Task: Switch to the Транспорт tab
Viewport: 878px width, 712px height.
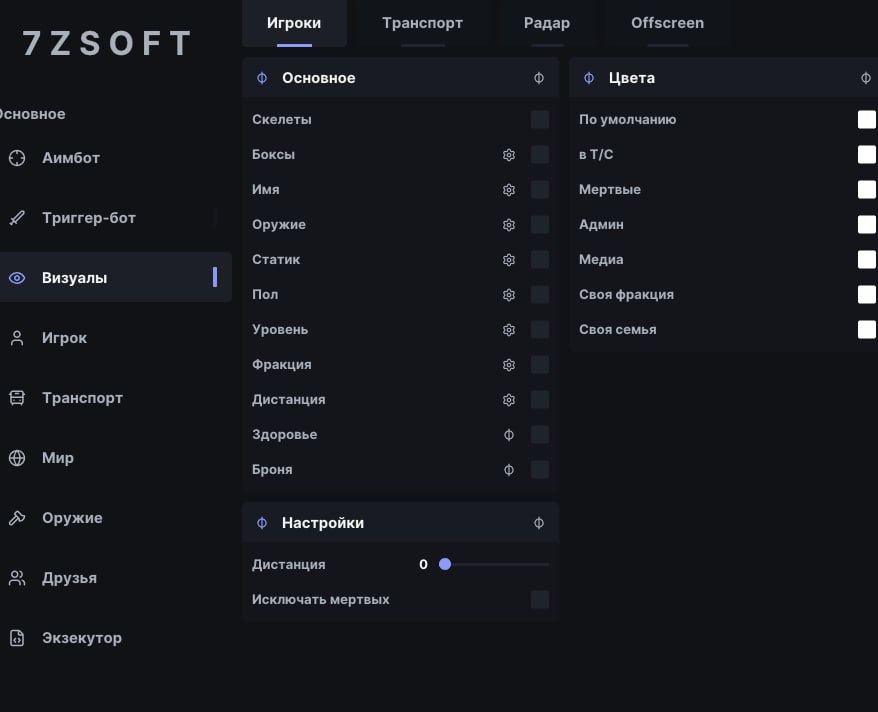Action: tap(422, 24)
